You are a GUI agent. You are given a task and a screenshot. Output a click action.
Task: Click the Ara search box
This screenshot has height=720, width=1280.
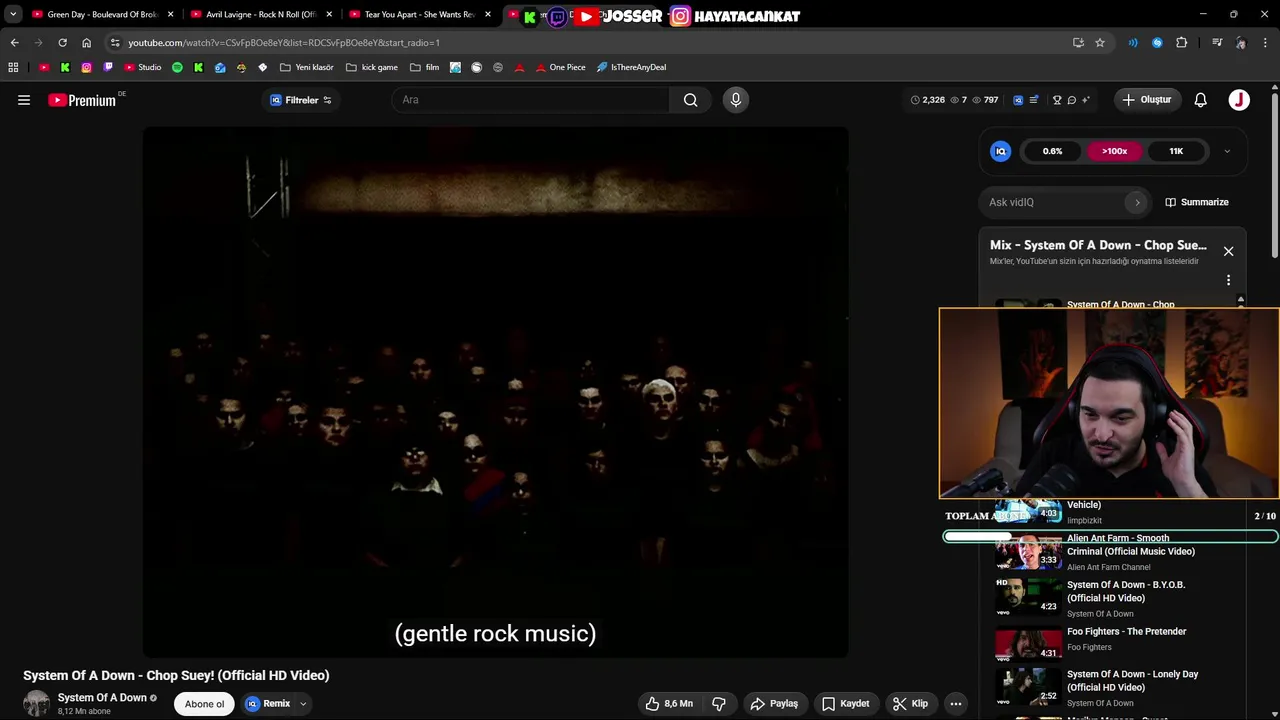coord(531,100)
